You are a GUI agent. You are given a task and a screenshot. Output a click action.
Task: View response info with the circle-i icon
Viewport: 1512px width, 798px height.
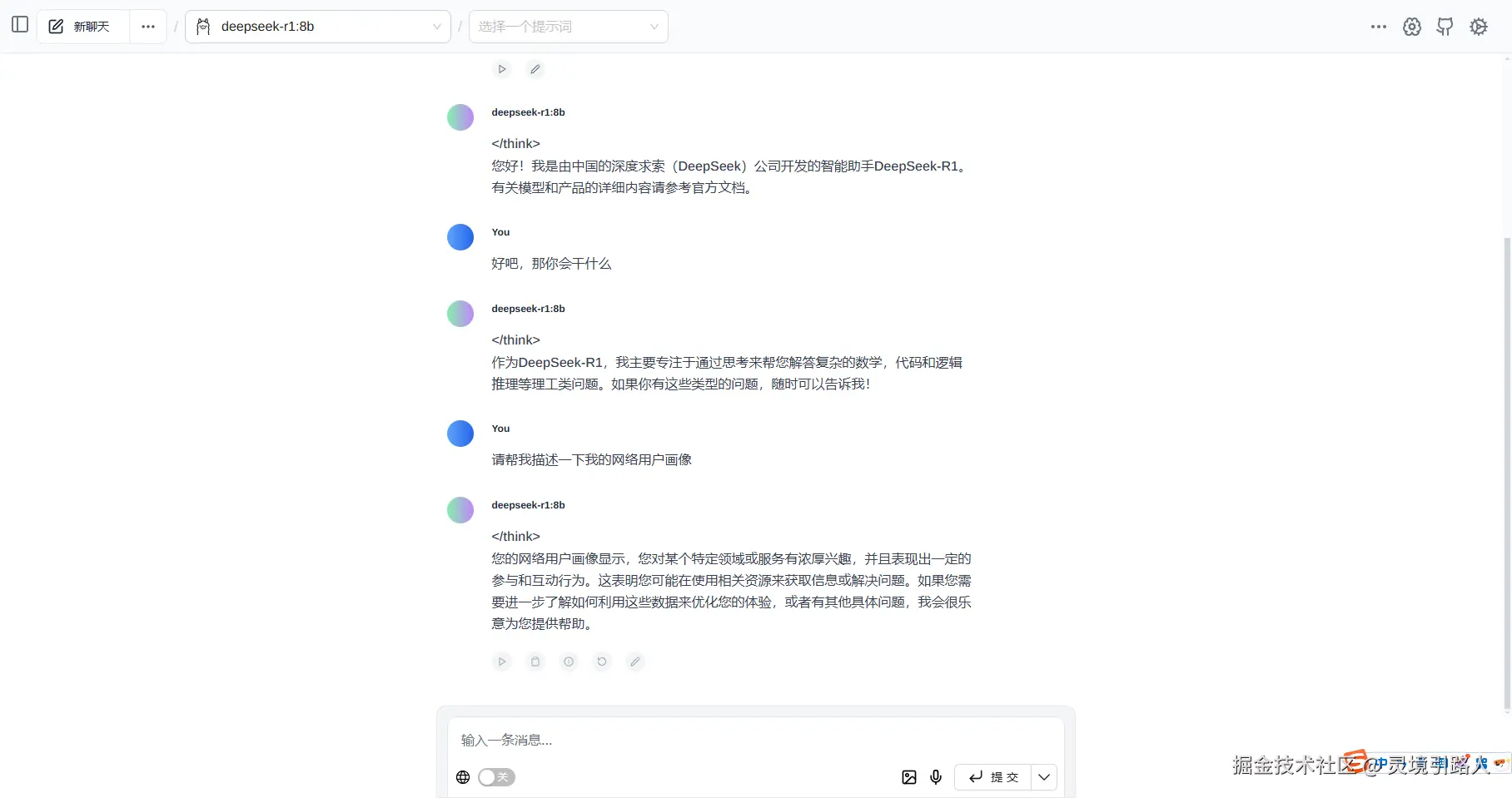569,662
